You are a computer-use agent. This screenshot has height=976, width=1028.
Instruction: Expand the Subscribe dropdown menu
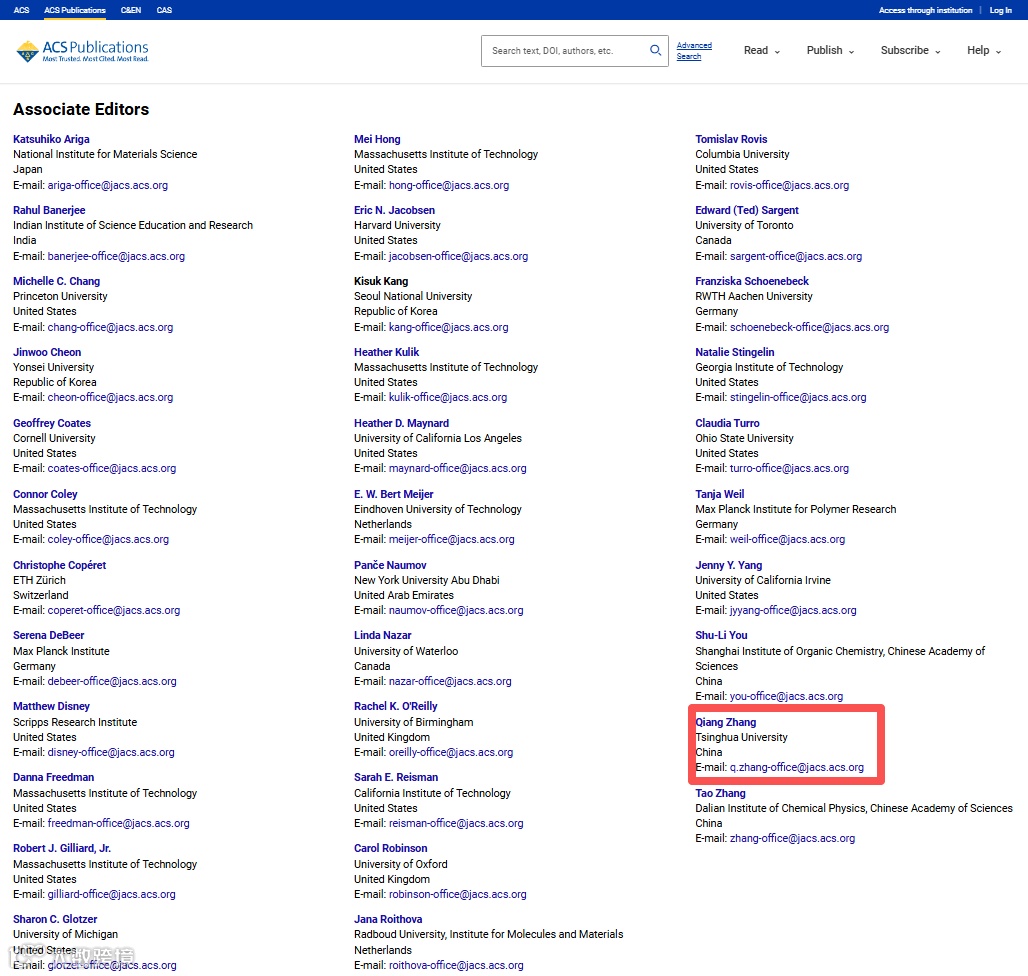[x=911, y=50]
